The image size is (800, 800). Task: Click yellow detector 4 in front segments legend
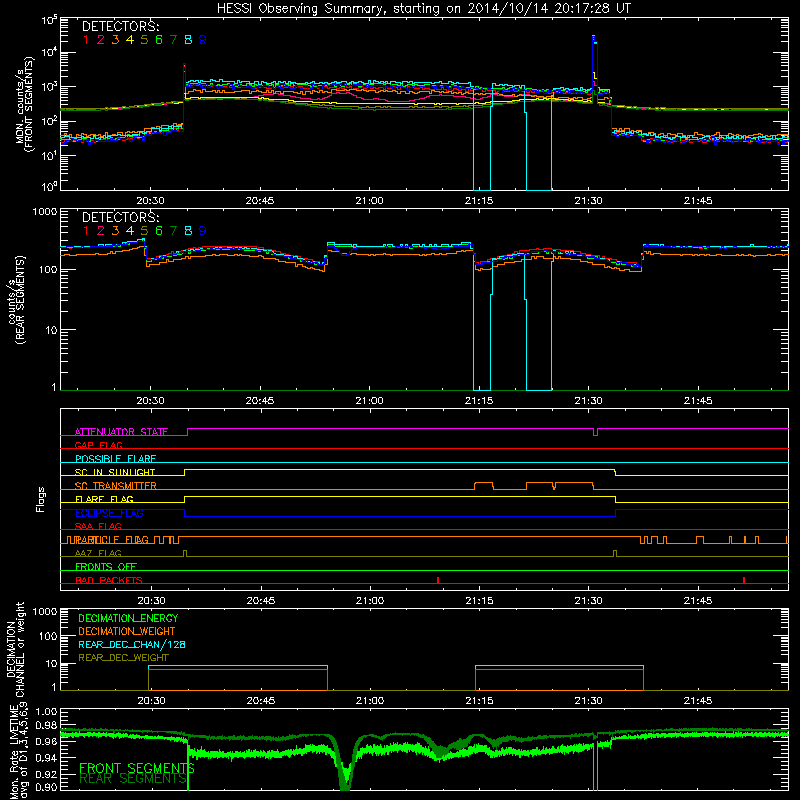(x=130, y=39)
